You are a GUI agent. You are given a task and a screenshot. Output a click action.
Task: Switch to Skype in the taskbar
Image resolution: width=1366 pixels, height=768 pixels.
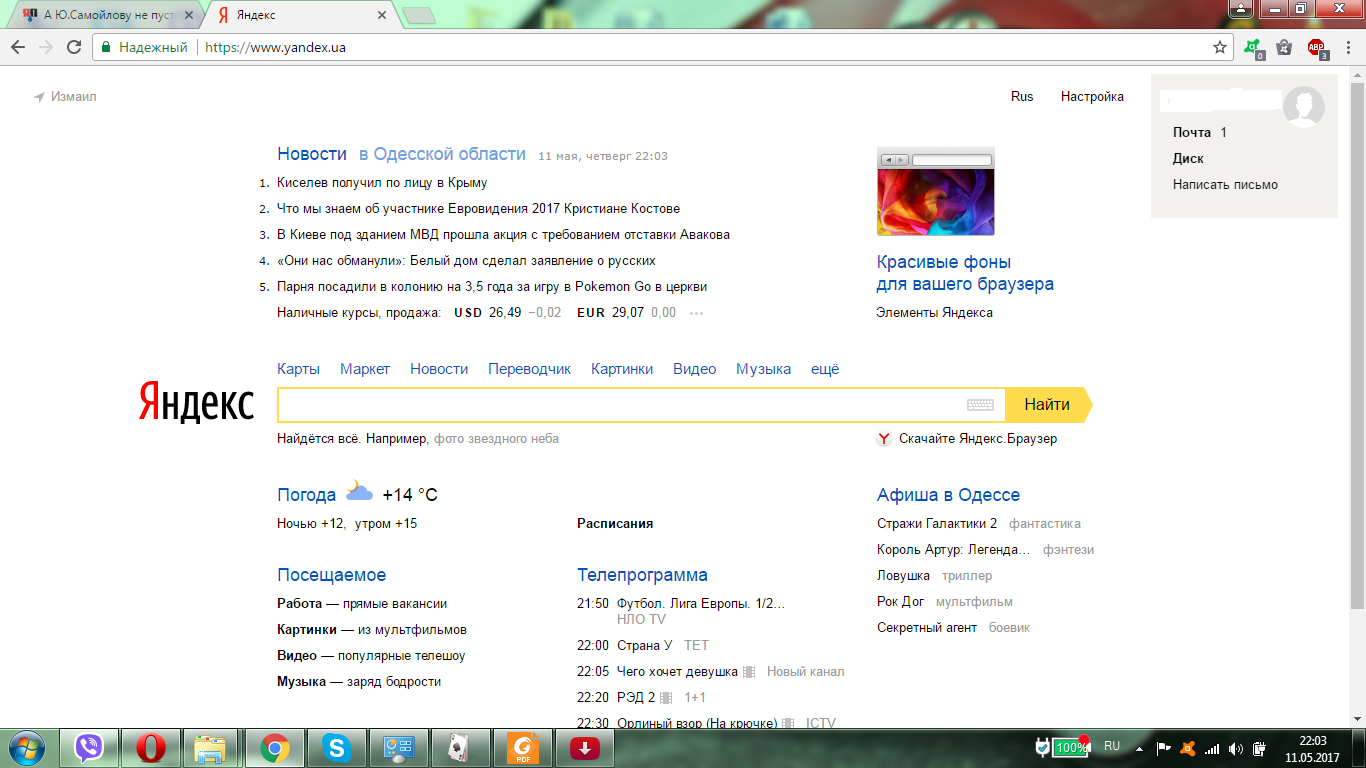tap(337, 747)
